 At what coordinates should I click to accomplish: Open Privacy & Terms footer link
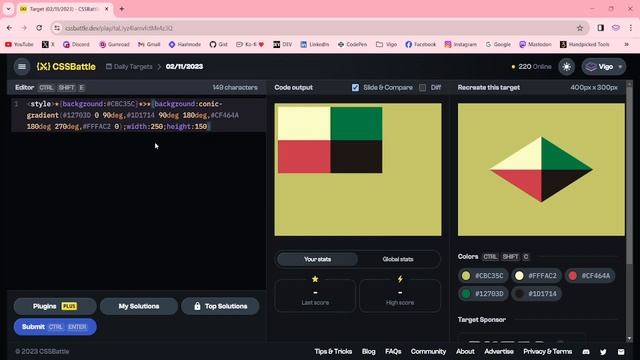click(x=548, y=351)
